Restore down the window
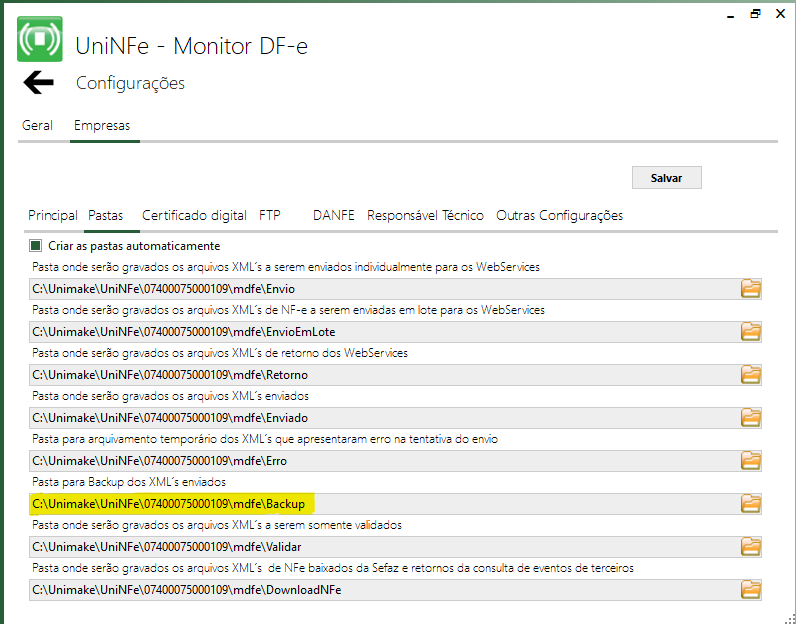Screen dimensions: 796x624 755,14
